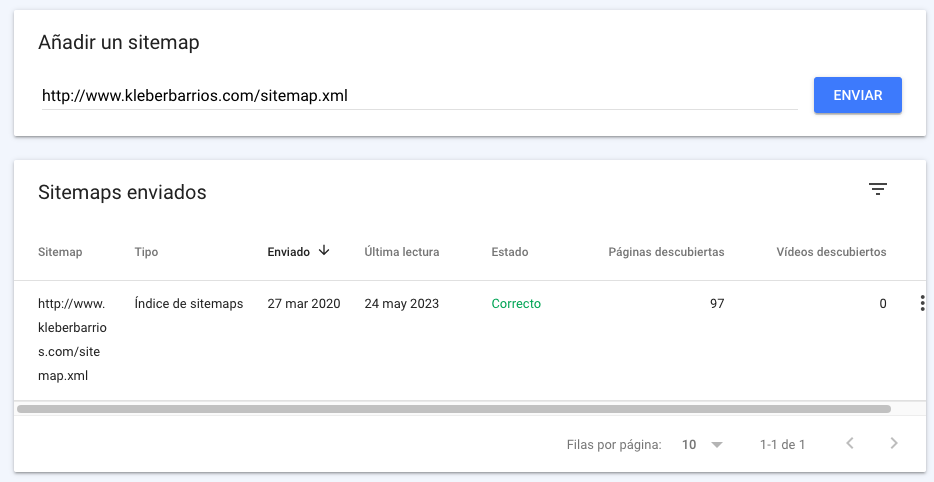The height and width of the screenshot is (482, 934).
Task: Click the sort arrow beside Enviado
Action: pyautogui.click(x=324, y=251)
